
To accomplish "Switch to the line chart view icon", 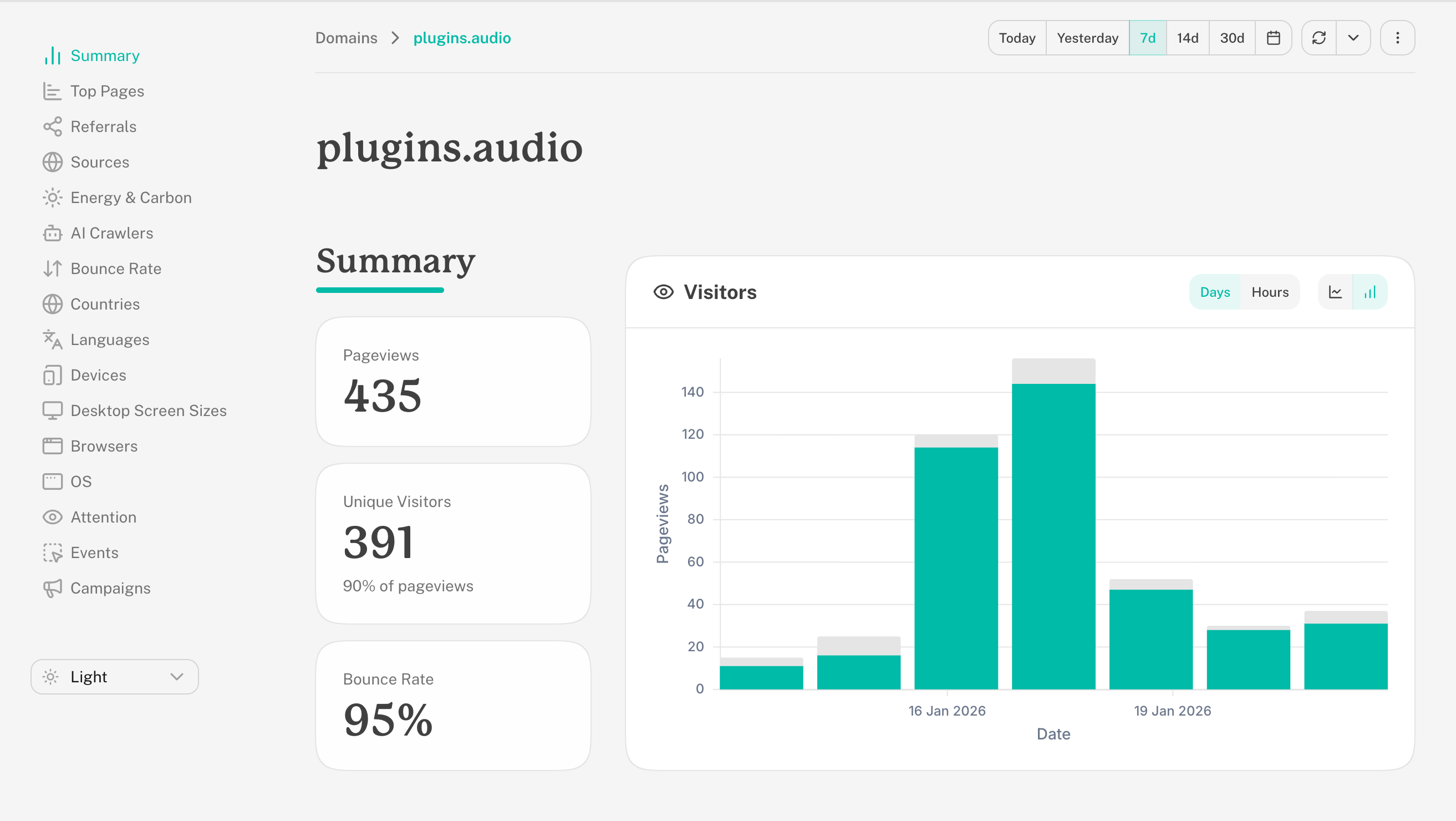I will (1335, 292).
